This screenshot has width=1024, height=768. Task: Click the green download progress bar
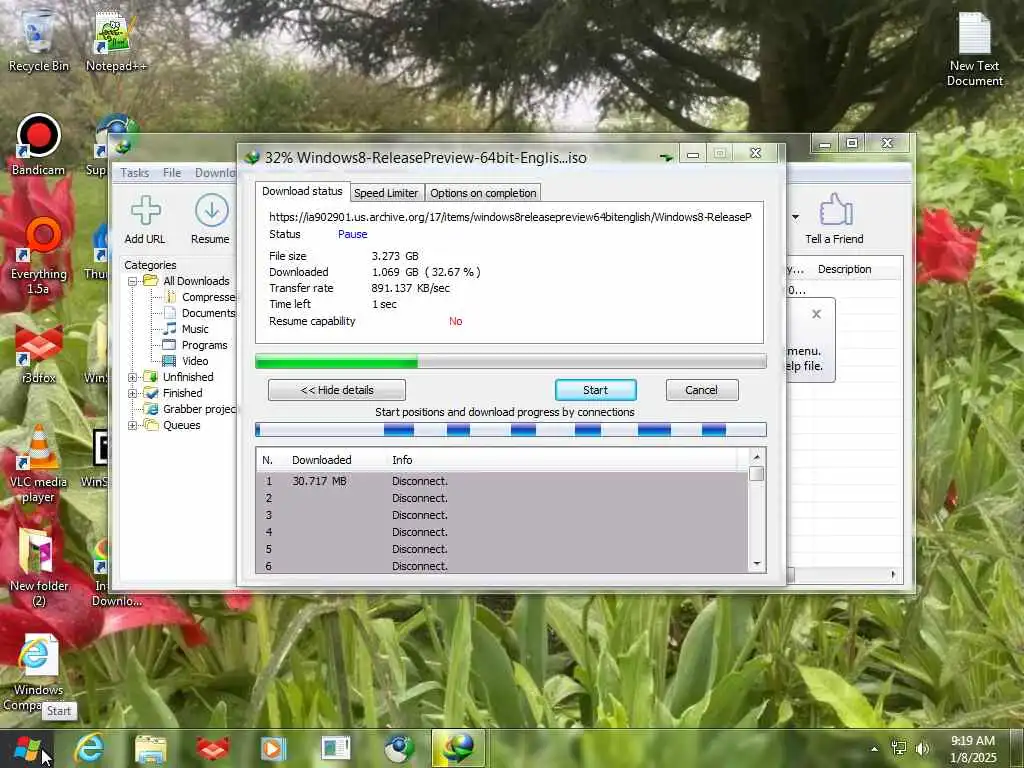[511, 361]
